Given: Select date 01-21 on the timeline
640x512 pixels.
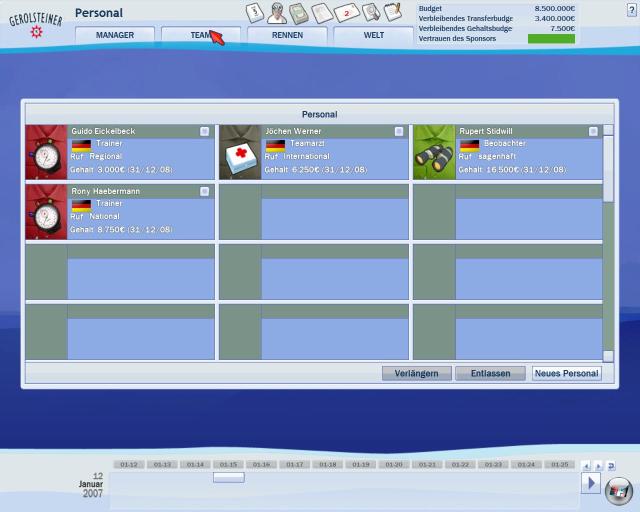Looking at the screenshot, I should [427, 465].
